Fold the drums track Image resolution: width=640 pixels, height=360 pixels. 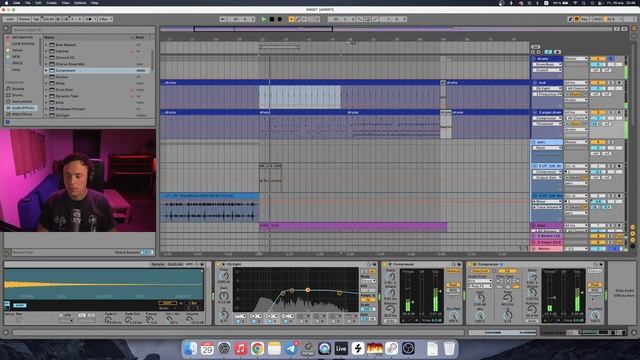pyautogui.click(x=534, y=59)
